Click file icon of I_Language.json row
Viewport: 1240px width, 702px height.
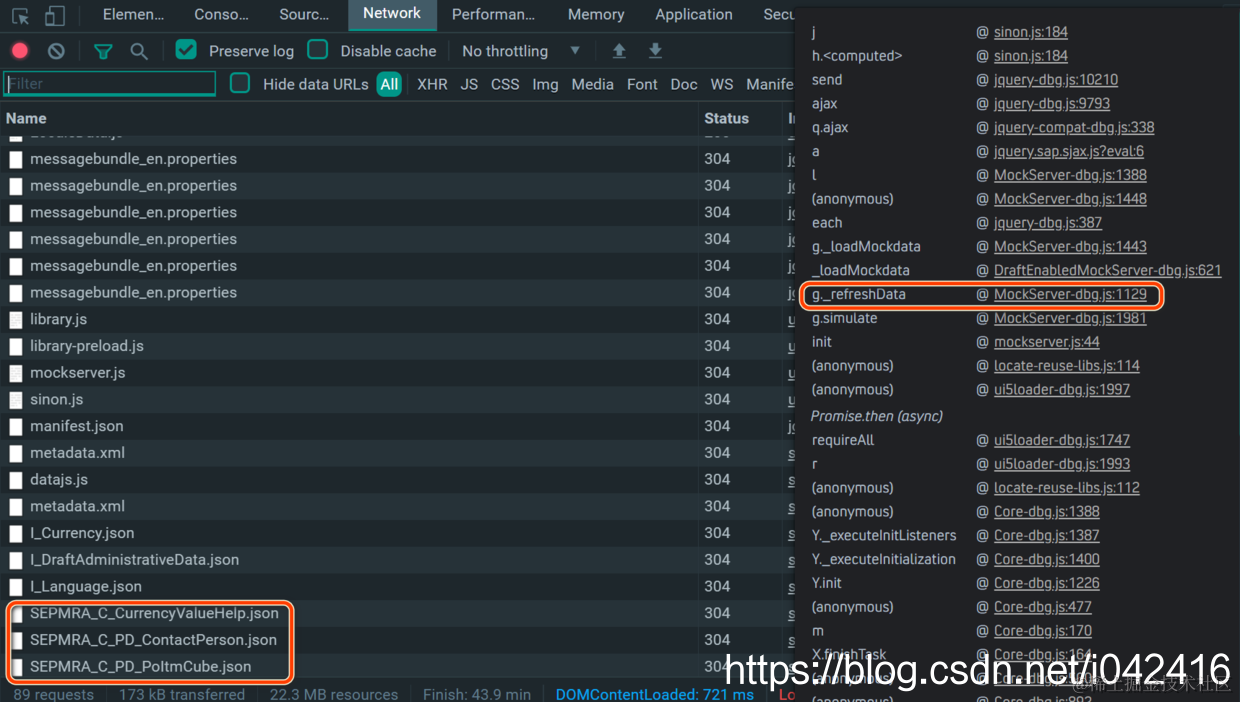(x=15, y=587)
